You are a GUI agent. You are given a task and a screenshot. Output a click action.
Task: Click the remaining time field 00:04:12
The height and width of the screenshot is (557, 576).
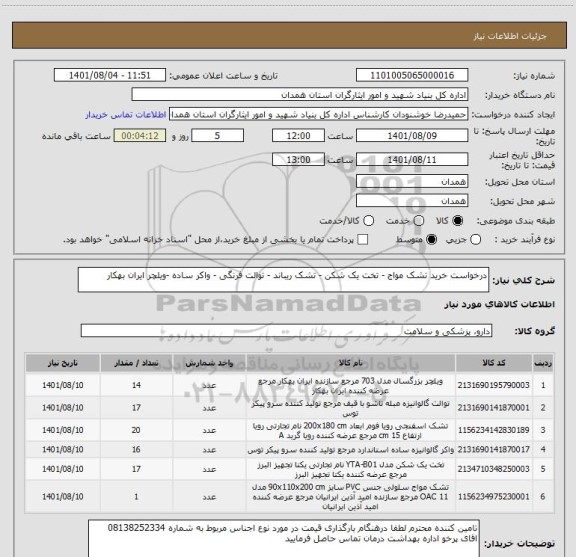[x=140, y=136]
